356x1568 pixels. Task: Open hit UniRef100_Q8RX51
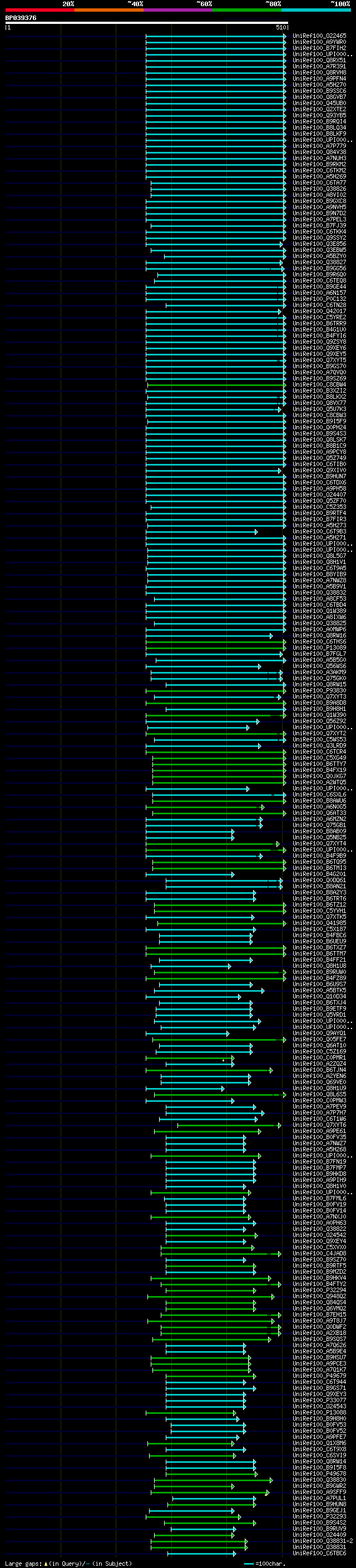click(x=319, y=60)
